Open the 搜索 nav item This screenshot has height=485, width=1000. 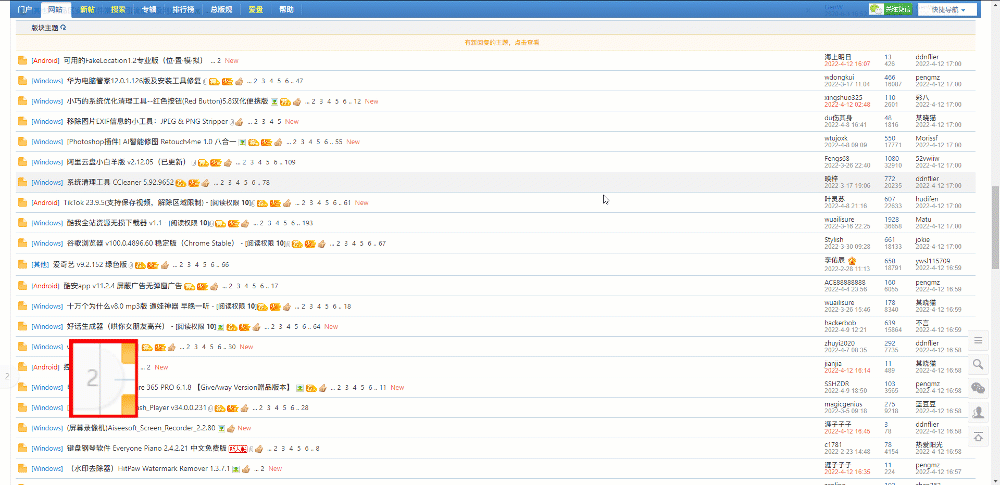(118, 10)
